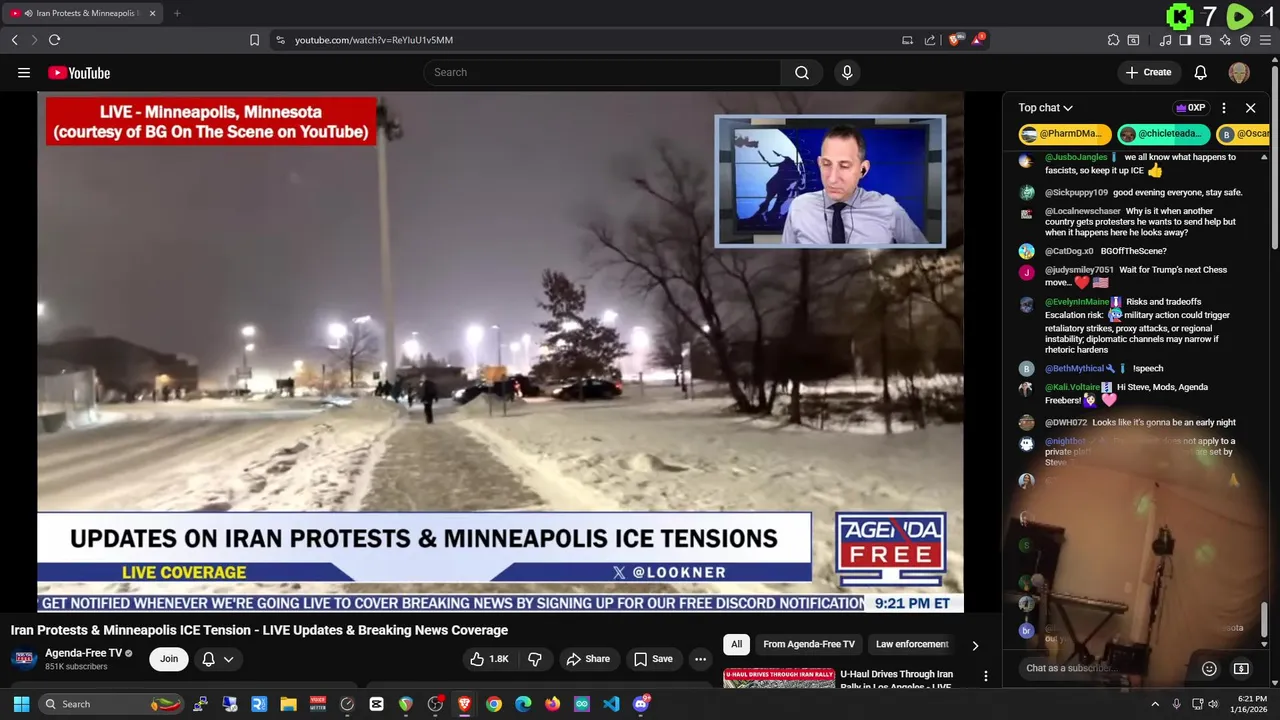Viewport: 1280px width, 720px height.
Task: Open Super Chat dollar icon in chat
Action: [x=1241, y=668]
